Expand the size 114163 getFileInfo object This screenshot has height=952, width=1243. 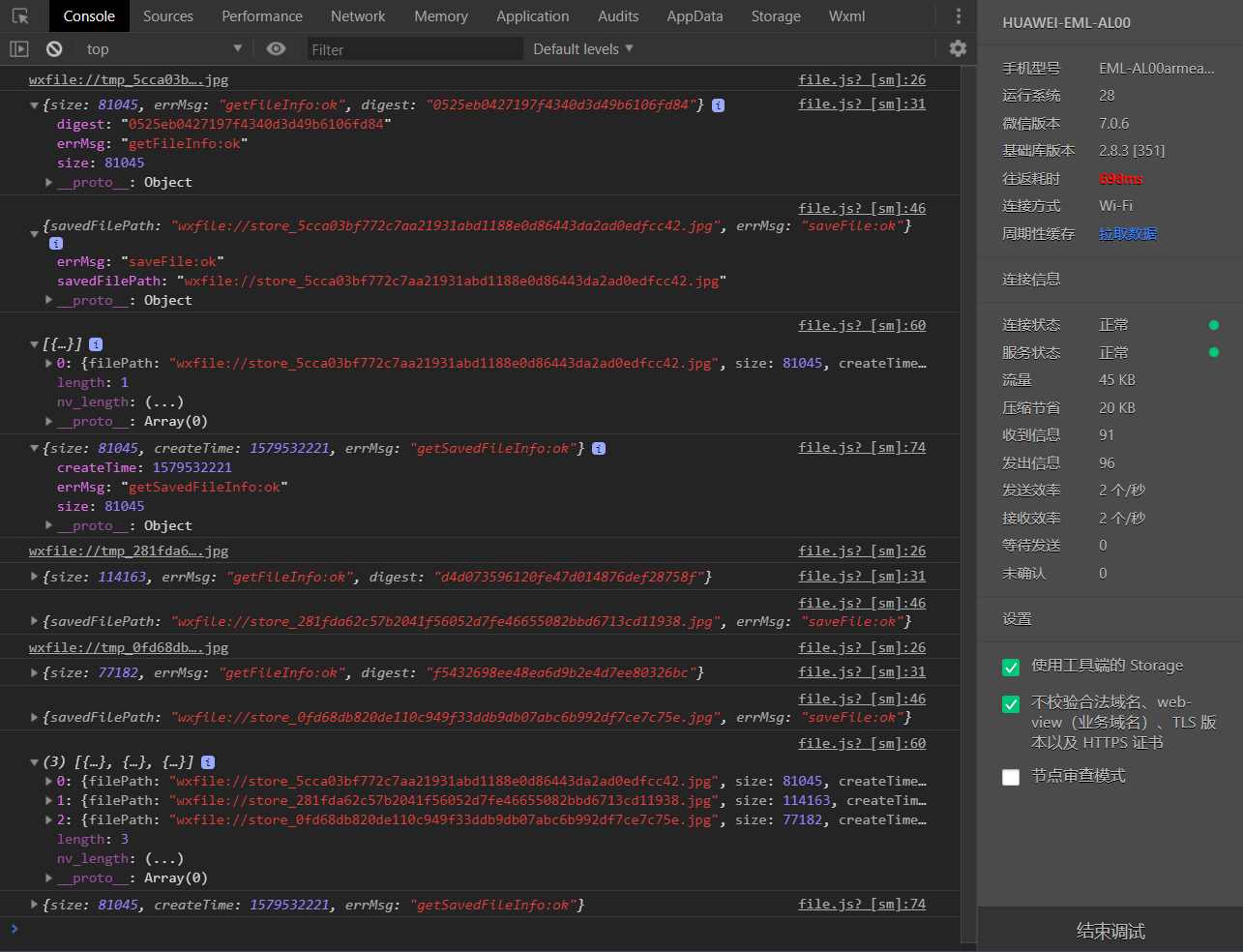coord(35,578)
